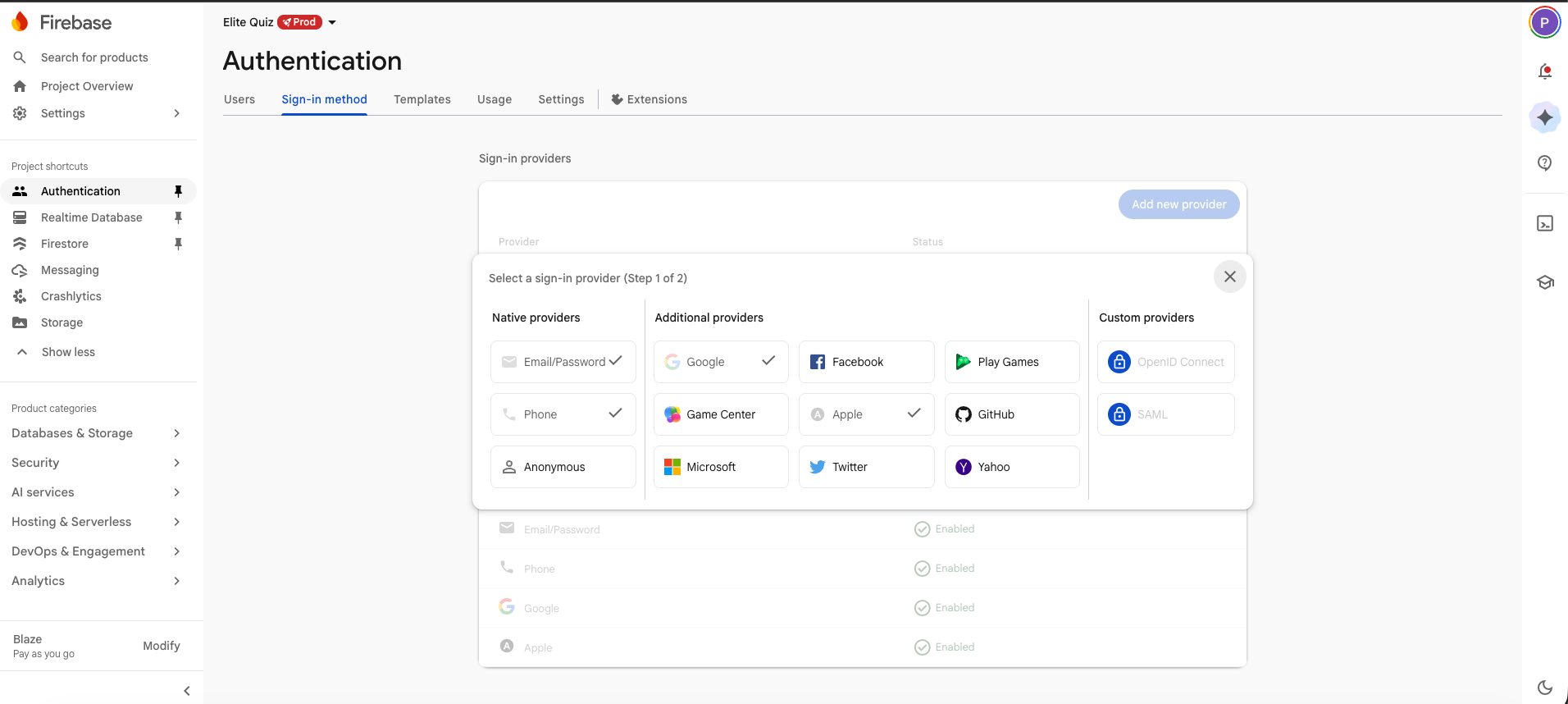Click the Twitter bird icon
Screen dimensions: 1568x704
point(818,467)
